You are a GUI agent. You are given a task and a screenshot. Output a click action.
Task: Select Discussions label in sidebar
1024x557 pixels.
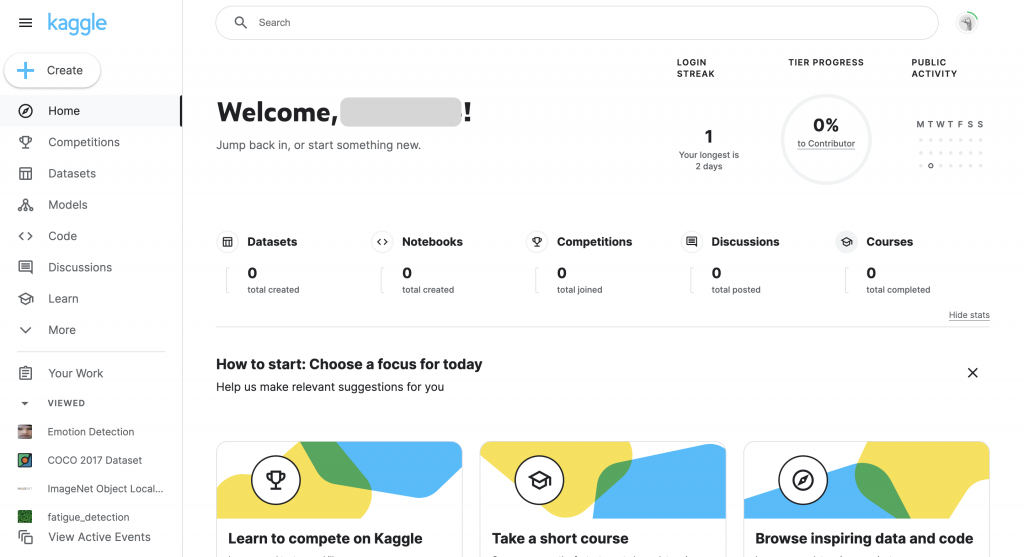click(80, 267)
